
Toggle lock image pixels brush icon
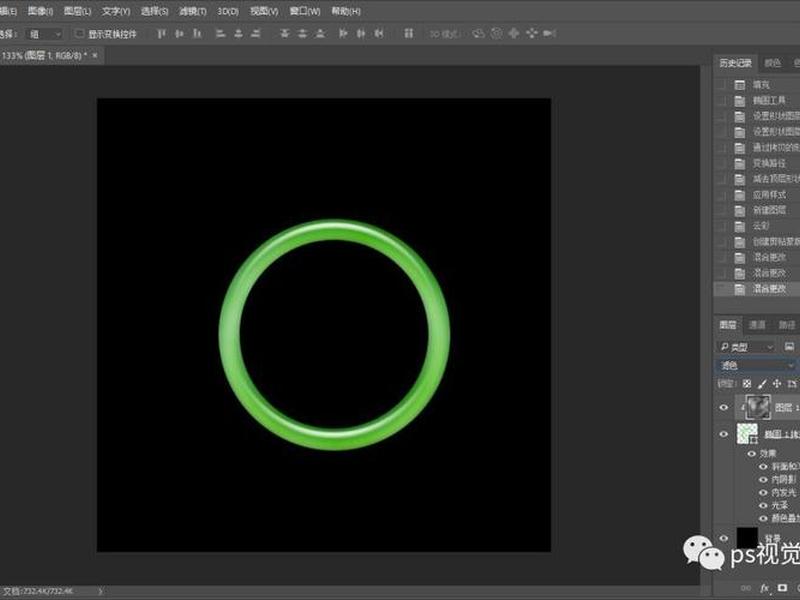pos(762,383)
